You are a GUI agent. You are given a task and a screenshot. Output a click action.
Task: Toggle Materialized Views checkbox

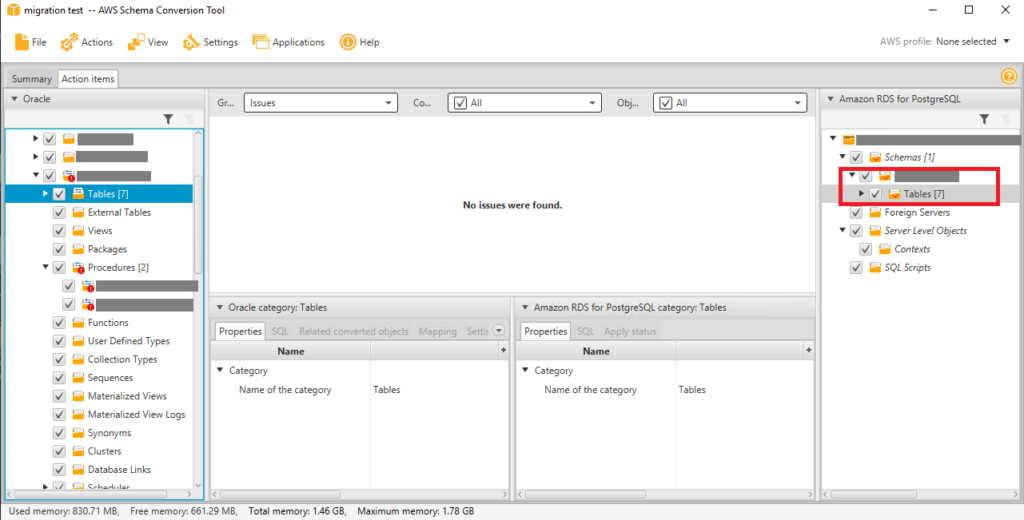[59, 396]
